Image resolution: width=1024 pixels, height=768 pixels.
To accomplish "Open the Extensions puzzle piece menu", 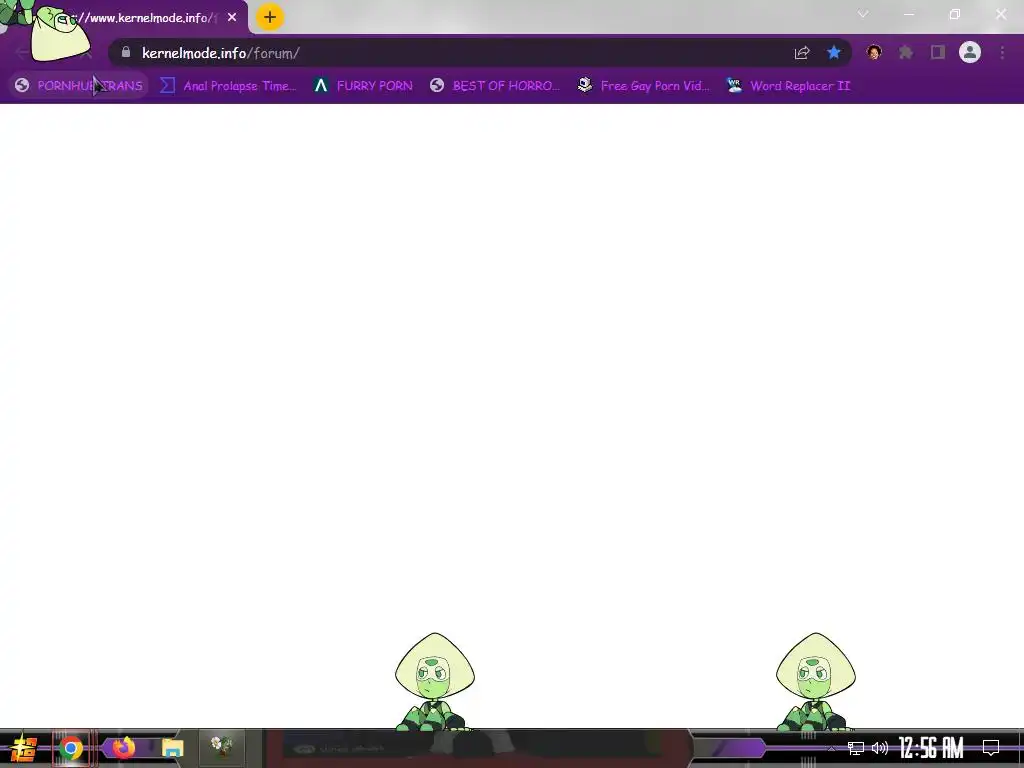I will pyautogui.click(x=906, y=52).
